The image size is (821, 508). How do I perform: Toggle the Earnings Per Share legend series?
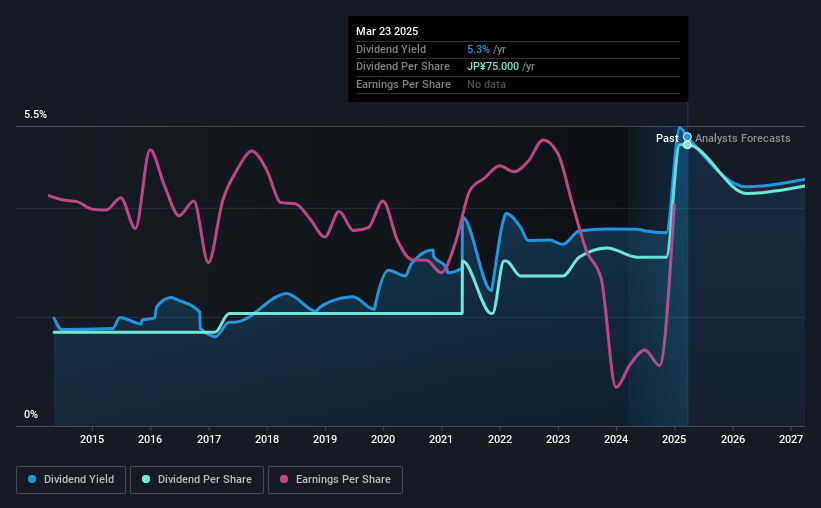(x=335, y=480)
